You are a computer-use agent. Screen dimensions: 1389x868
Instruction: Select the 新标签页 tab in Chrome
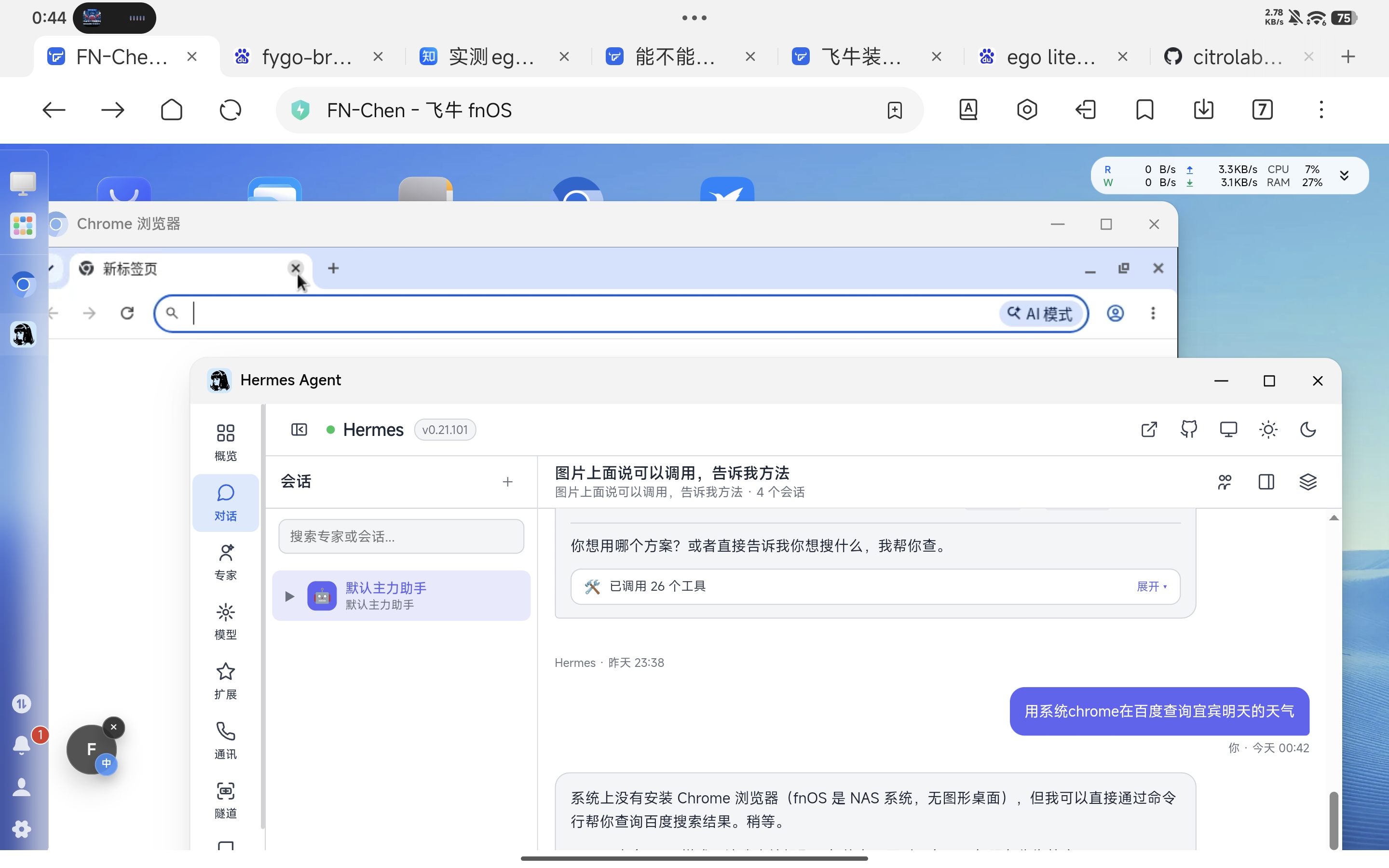pyautogui.click(x=191, y=269)
